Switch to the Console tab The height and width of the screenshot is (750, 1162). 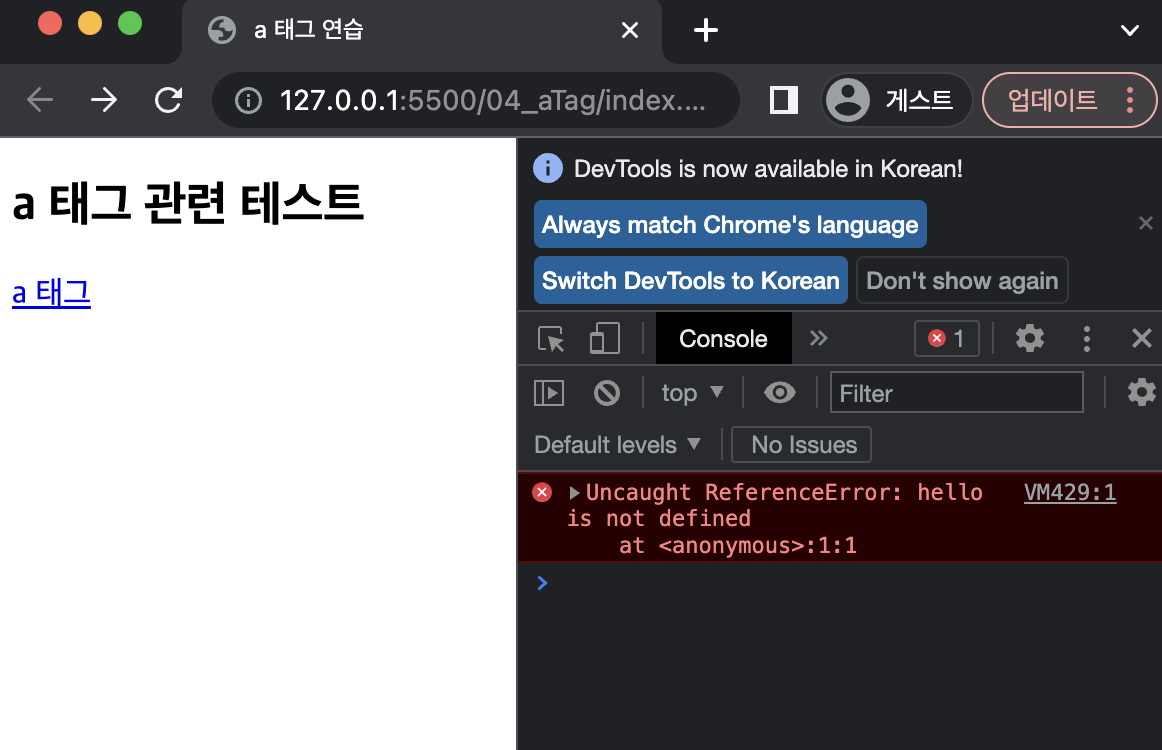pos(723,339)
